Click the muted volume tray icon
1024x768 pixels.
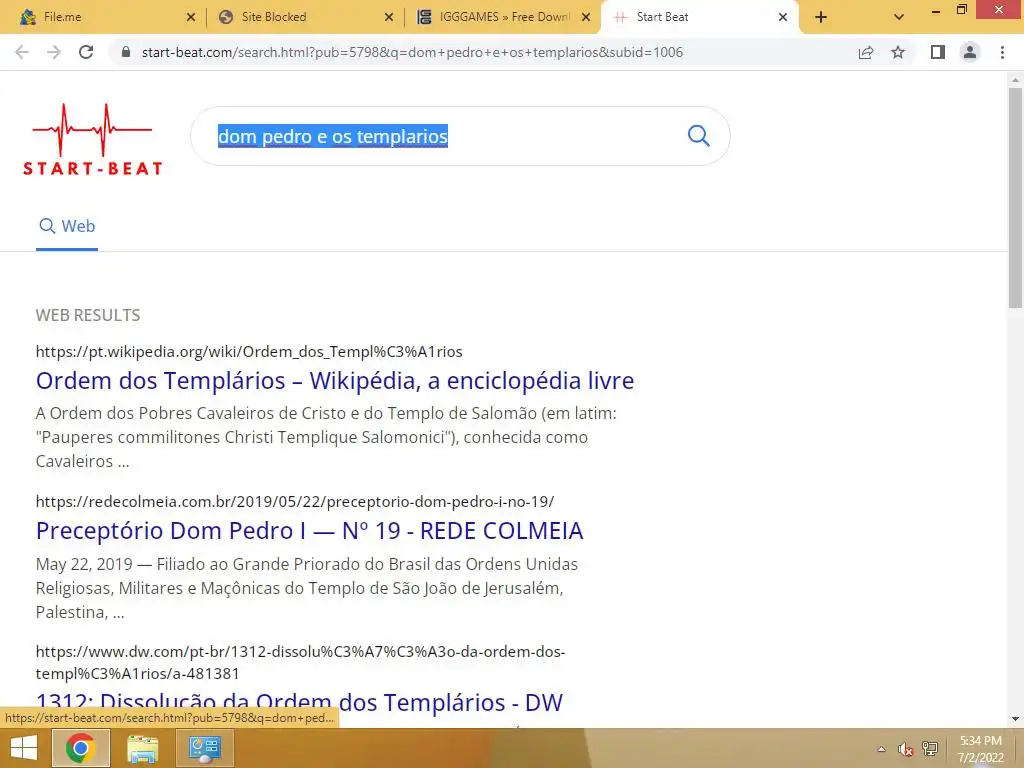[905, 749]
